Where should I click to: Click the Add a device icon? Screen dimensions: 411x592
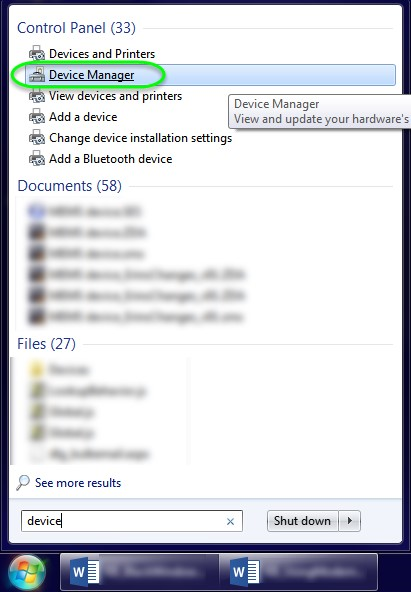[x=37, y=117]
